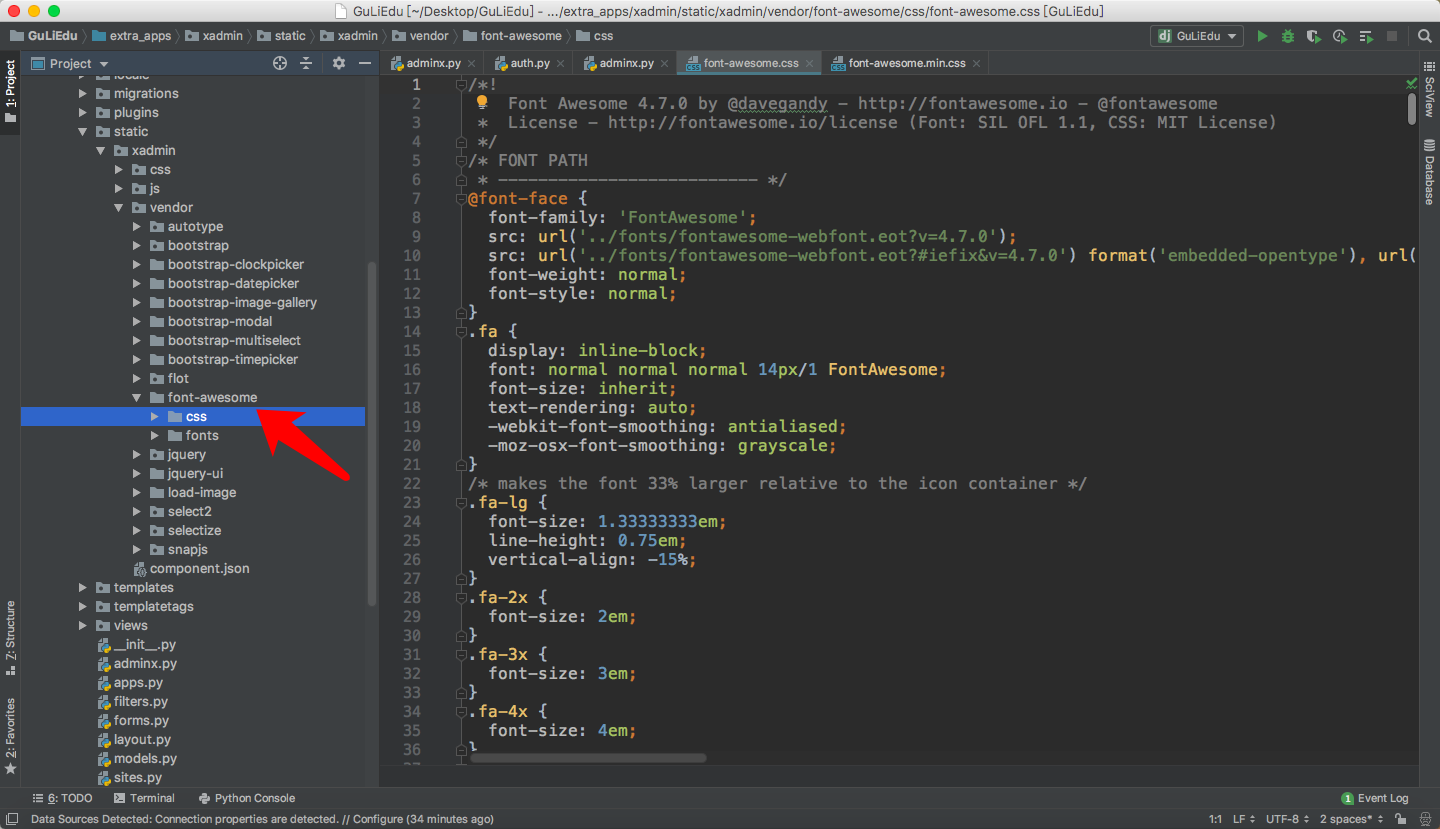Image resolution: width=1440 pixels, height=829 pixels.
Task: Close the font-awesome.css tab
Action: (x=811, y=63)
